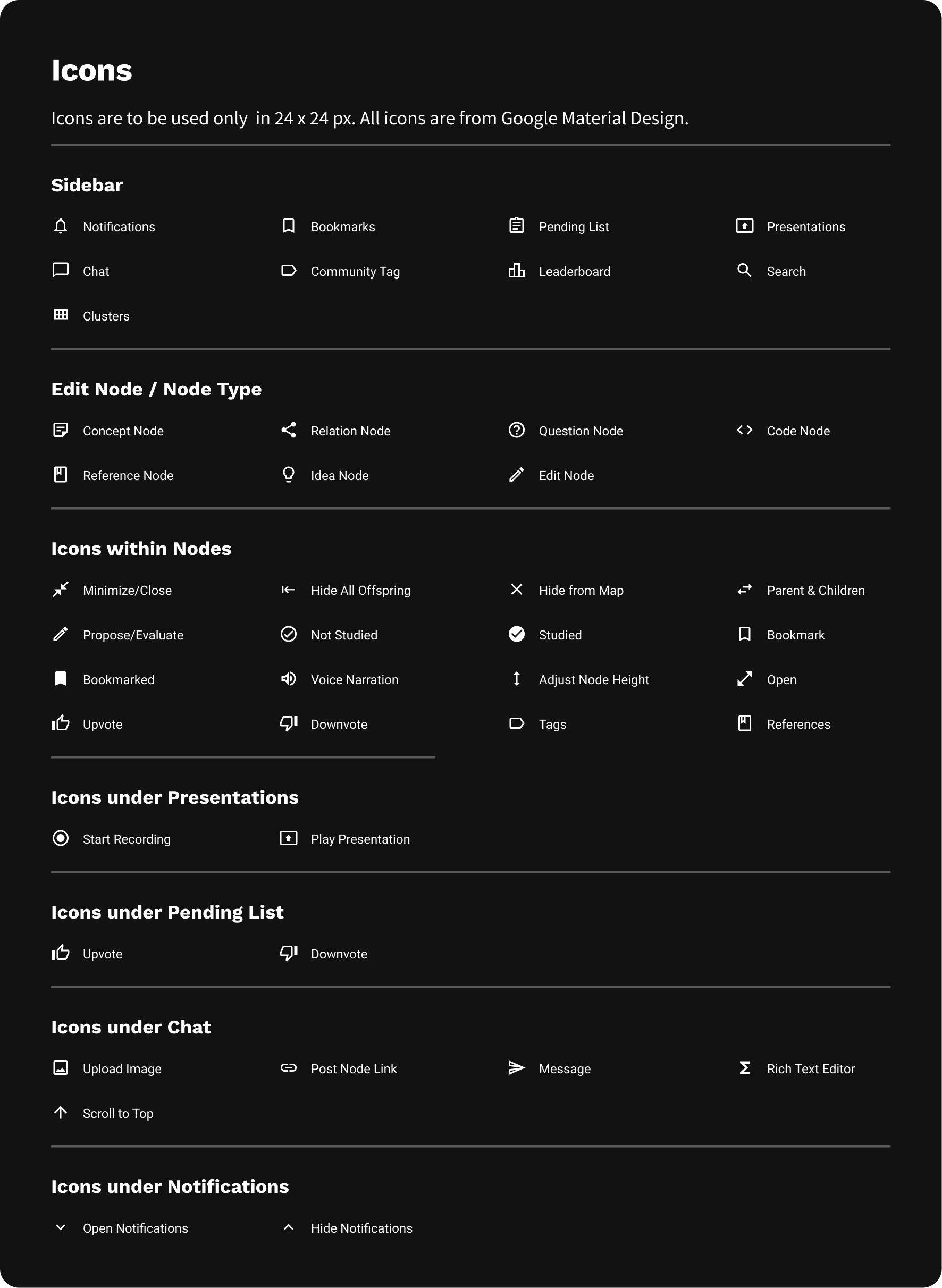Choose the Relation Node share icon

pyautogui.click(x=289, y=430)
